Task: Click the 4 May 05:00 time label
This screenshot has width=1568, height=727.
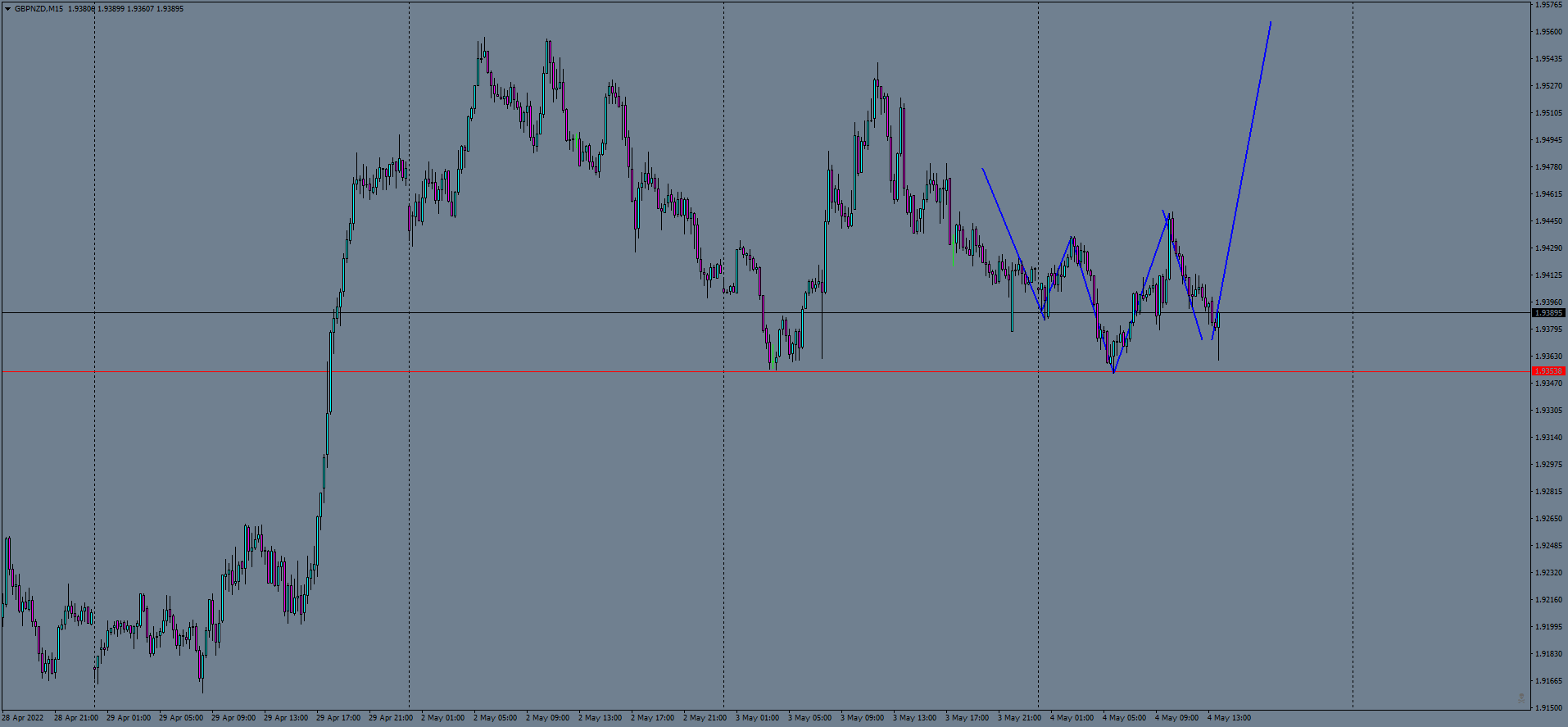Action: pos(1124,718)
